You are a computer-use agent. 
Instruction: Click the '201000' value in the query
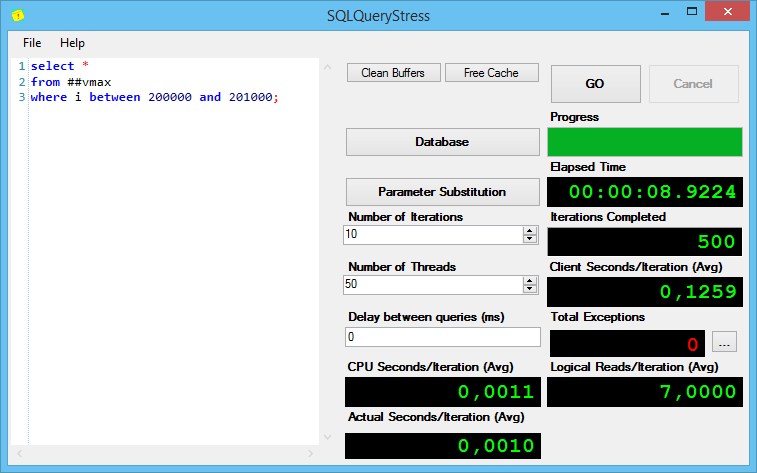click(x=251, y=97)
